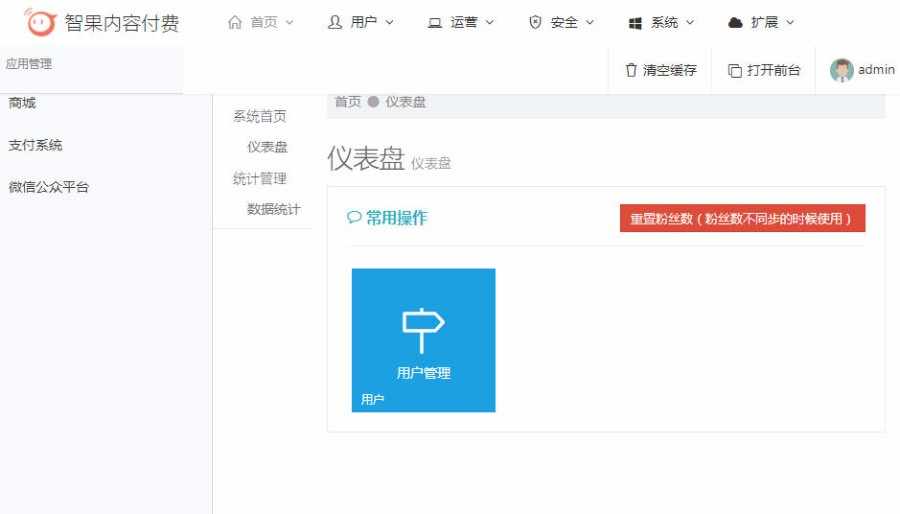The image size is (900, 514).
Task: Open the 用户 top menu
Action: click(x=361, y=22)
